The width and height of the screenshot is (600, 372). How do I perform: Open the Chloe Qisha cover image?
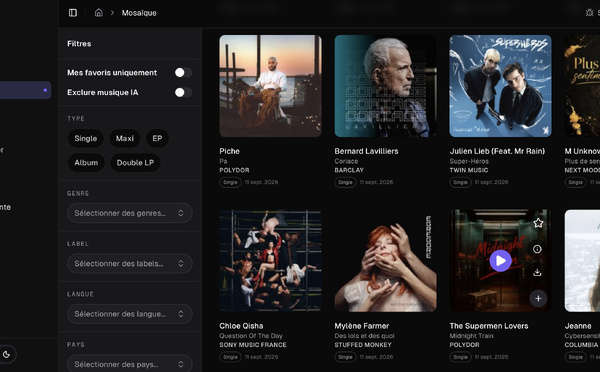271,261
